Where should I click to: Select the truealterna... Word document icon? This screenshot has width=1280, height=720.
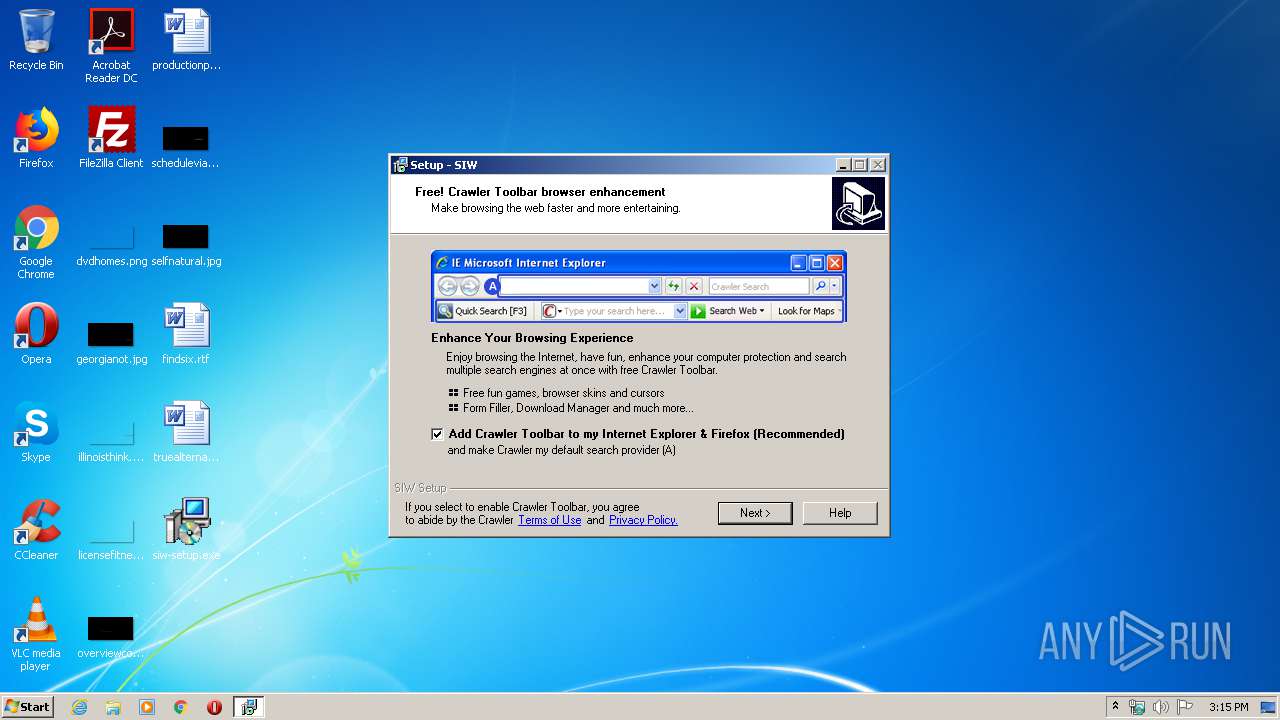point(186,432)
